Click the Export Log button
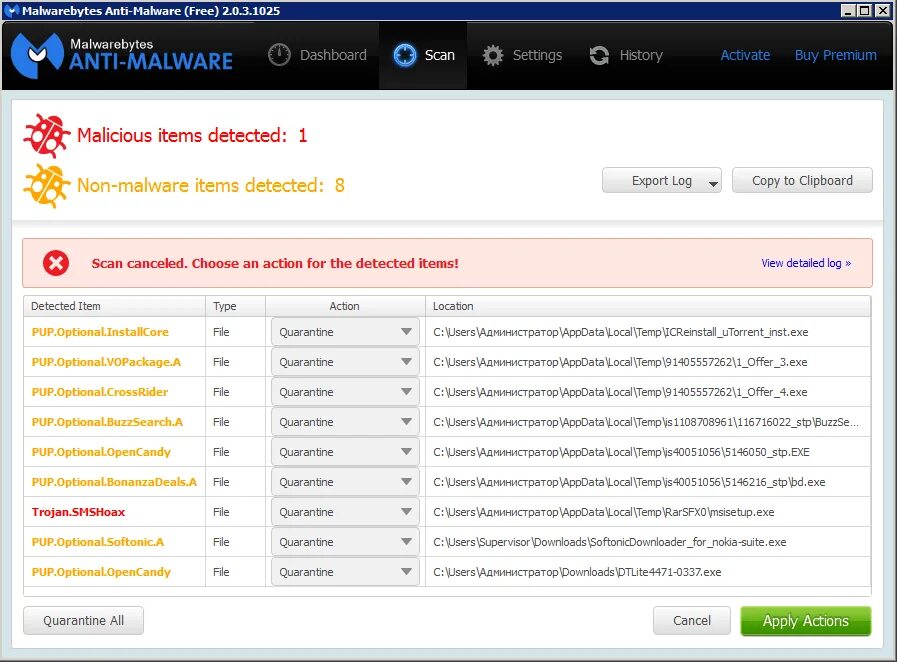Image resolution: width=898 pixels, height=662 pixels. [x=661, y=180]
